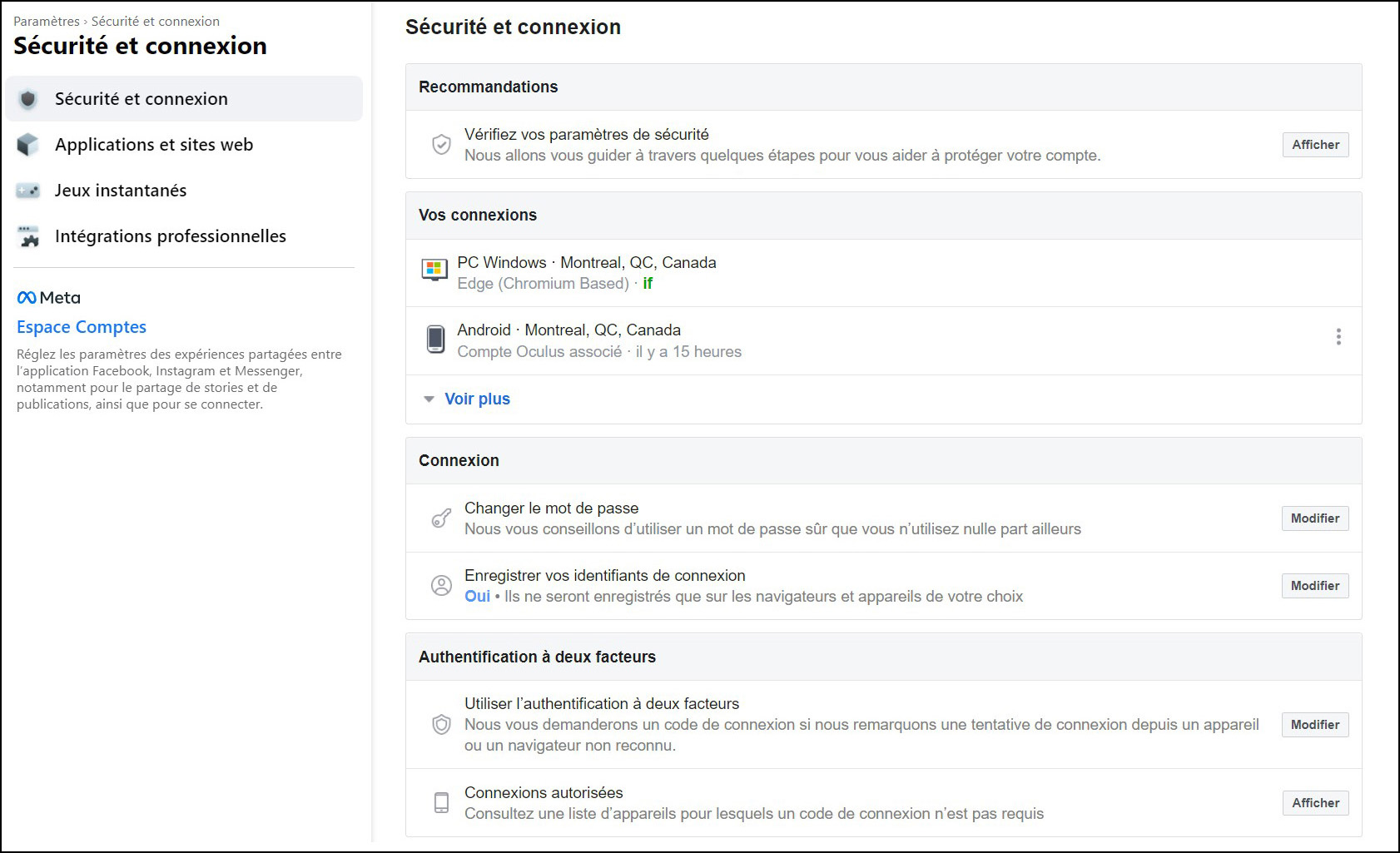Click the Windows PC device icon
The image size is (1400, 853).
[434, 270]
